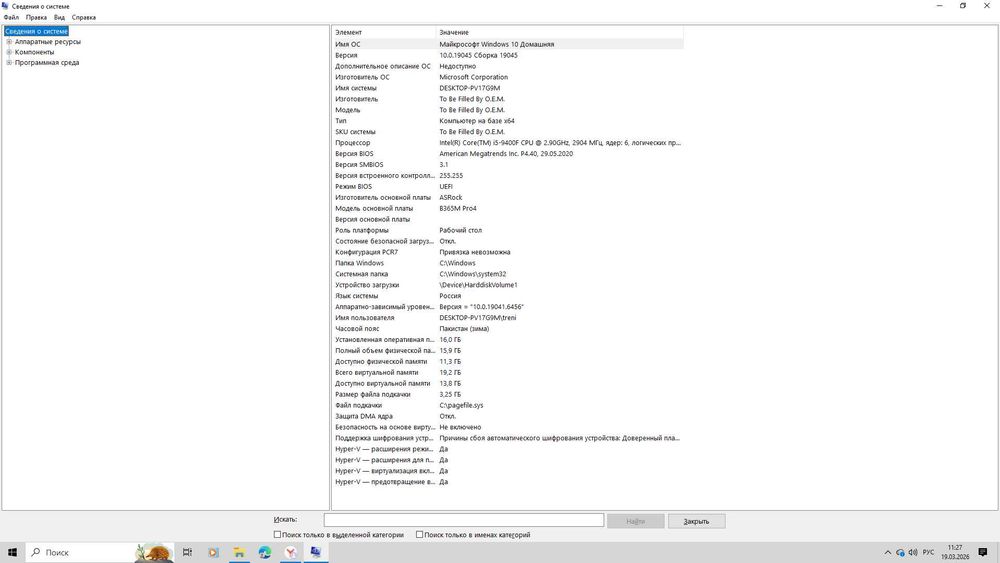Select the Язык системы row
Screen dimensions: 1000x563
pyautogui.click(x=508, y=296)
